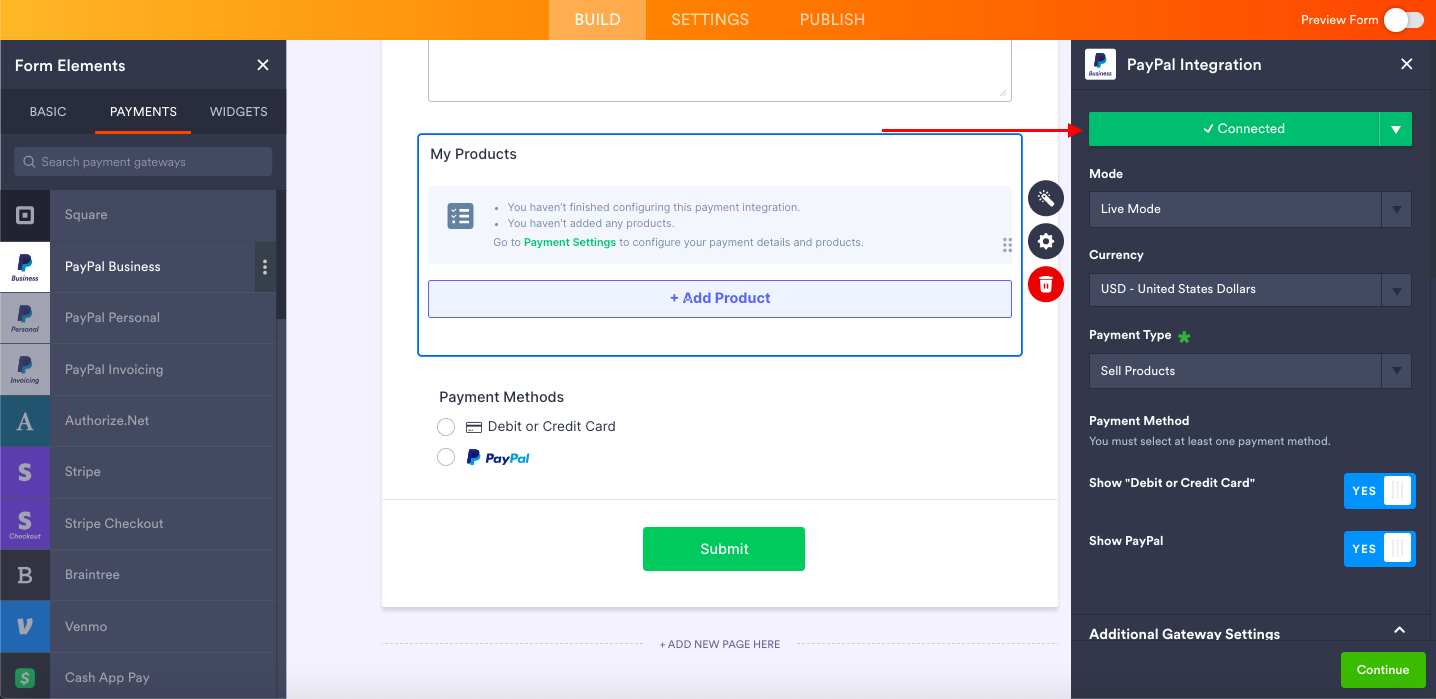1436x699 pixels.
Task: Click the Search payment gateways field
Action: (x=143, y=162)
